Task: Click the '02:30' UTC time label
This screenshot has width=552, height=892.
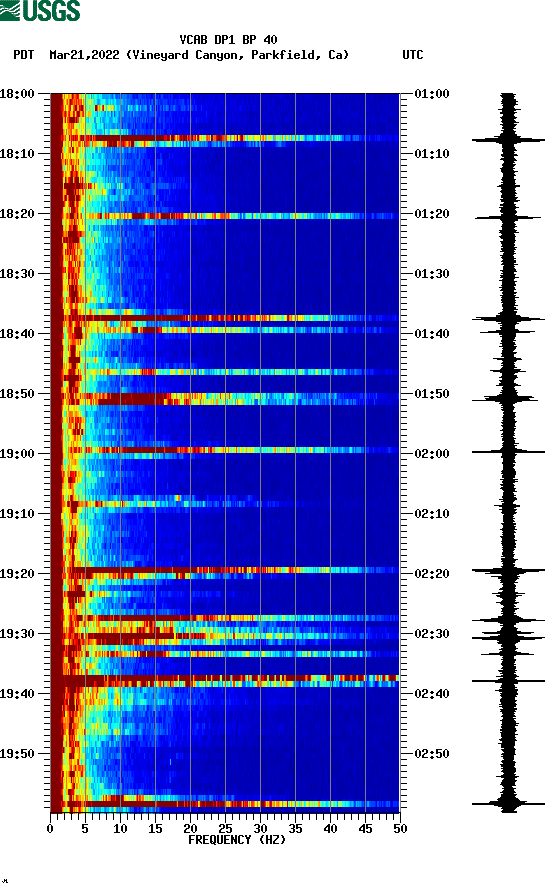Action: coord(432,634)
